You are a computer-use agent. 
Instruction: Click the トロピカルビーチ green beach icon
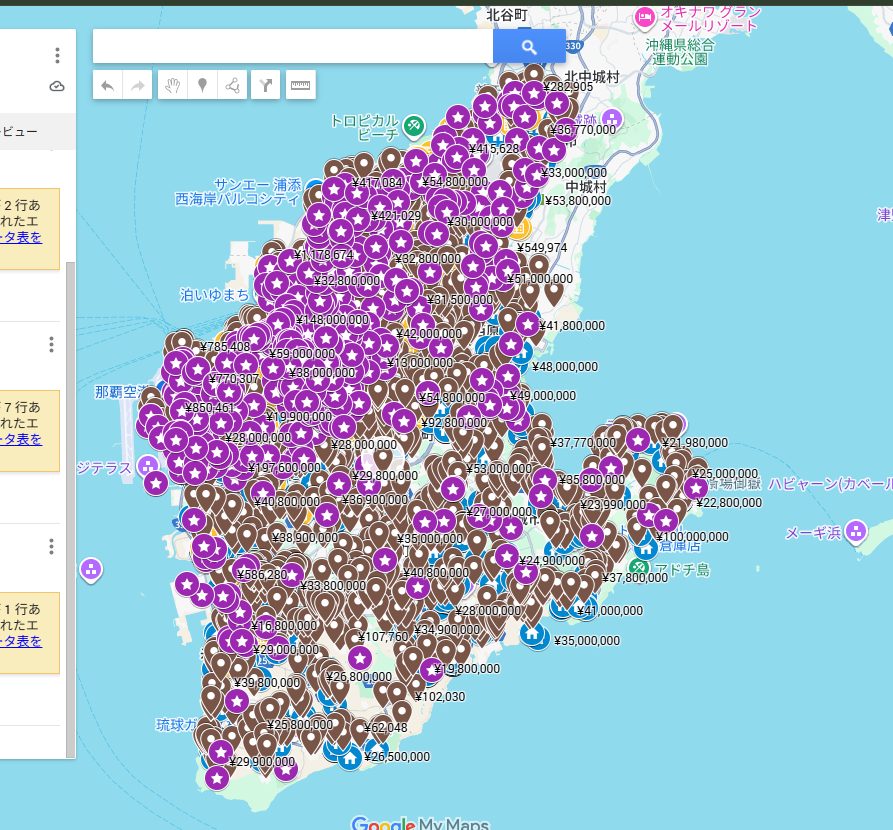point(414,126)
